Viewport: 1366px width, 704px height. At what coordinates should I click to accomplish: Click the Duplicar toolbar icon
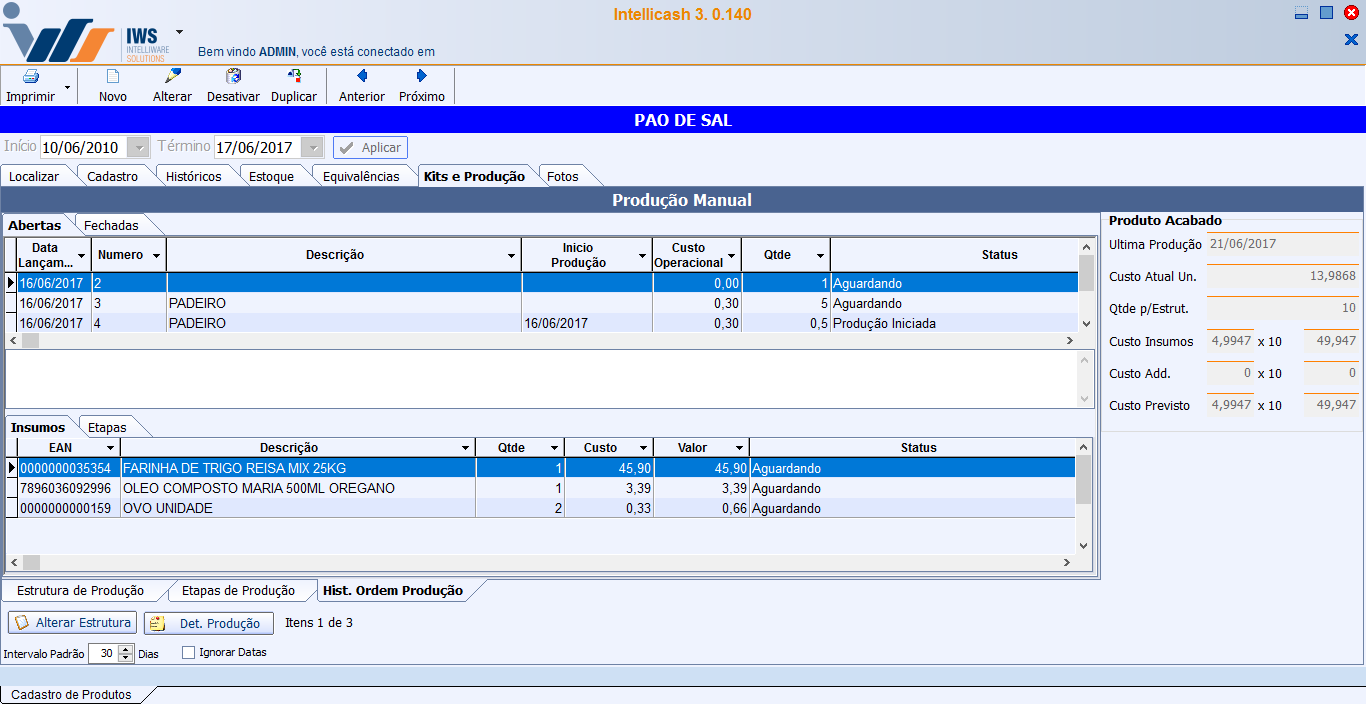point(294,77)
